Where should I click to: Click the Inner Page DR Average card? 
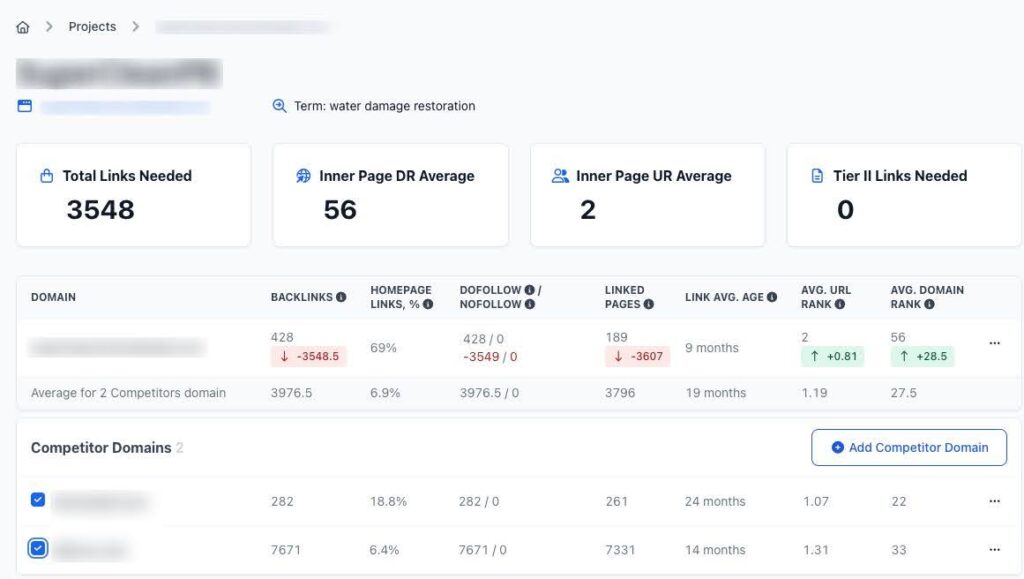coord(390,194)
